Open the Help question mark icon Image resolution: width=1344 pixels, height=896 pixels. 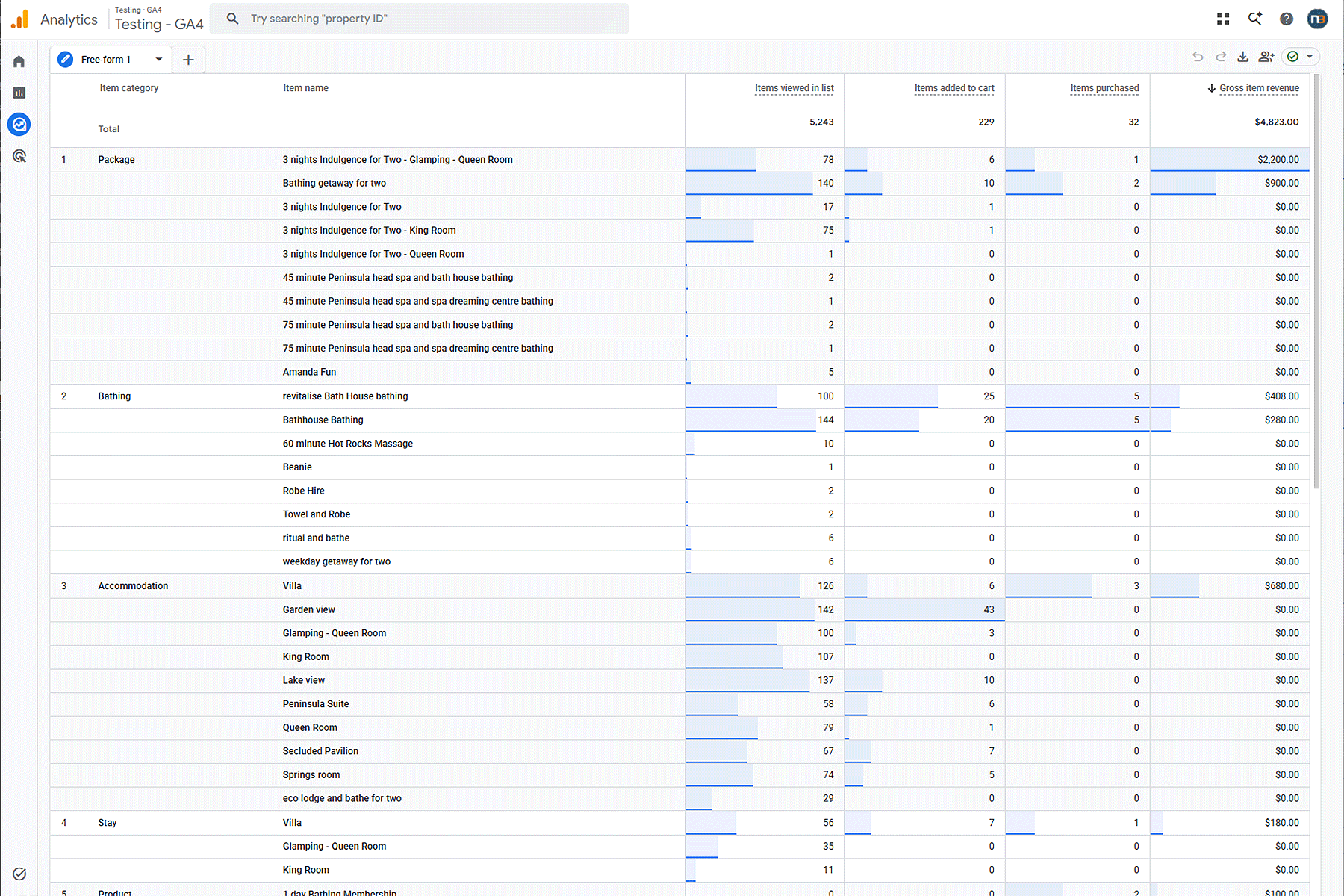click(x=1287, y=19)
